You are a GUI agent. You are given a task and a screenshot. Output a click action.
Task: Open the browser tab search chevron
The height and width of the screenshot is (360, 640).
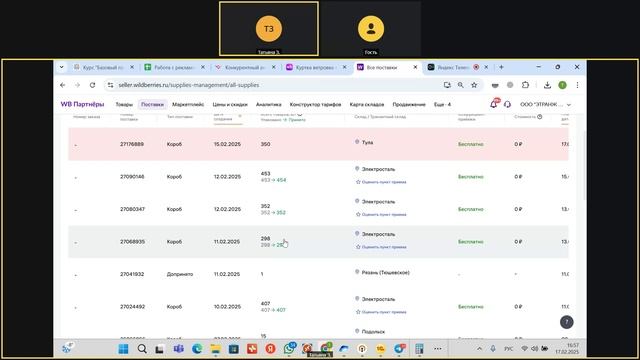[x=62, y=67]
